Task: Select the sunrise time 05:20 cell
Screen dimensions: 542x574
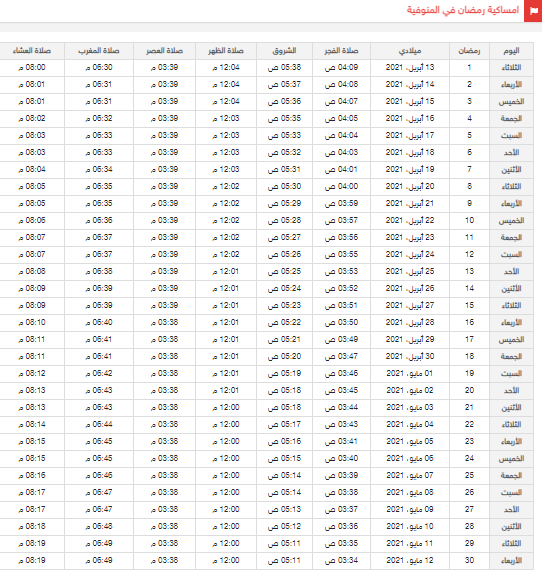Action: click(x=284, y=357)
